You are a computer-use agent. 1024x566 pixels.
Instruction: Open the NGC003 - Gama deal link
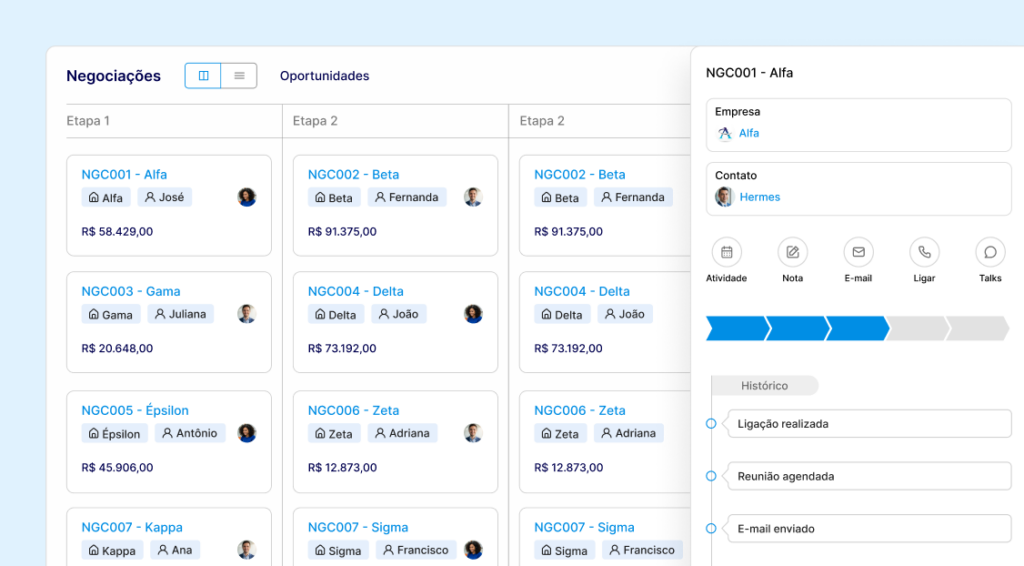pyautogui.click(x=131, y=292)
